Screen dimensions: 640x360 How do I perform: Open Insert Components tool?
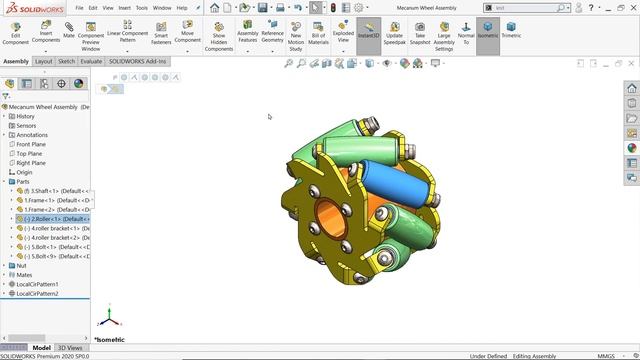point(46,31)
